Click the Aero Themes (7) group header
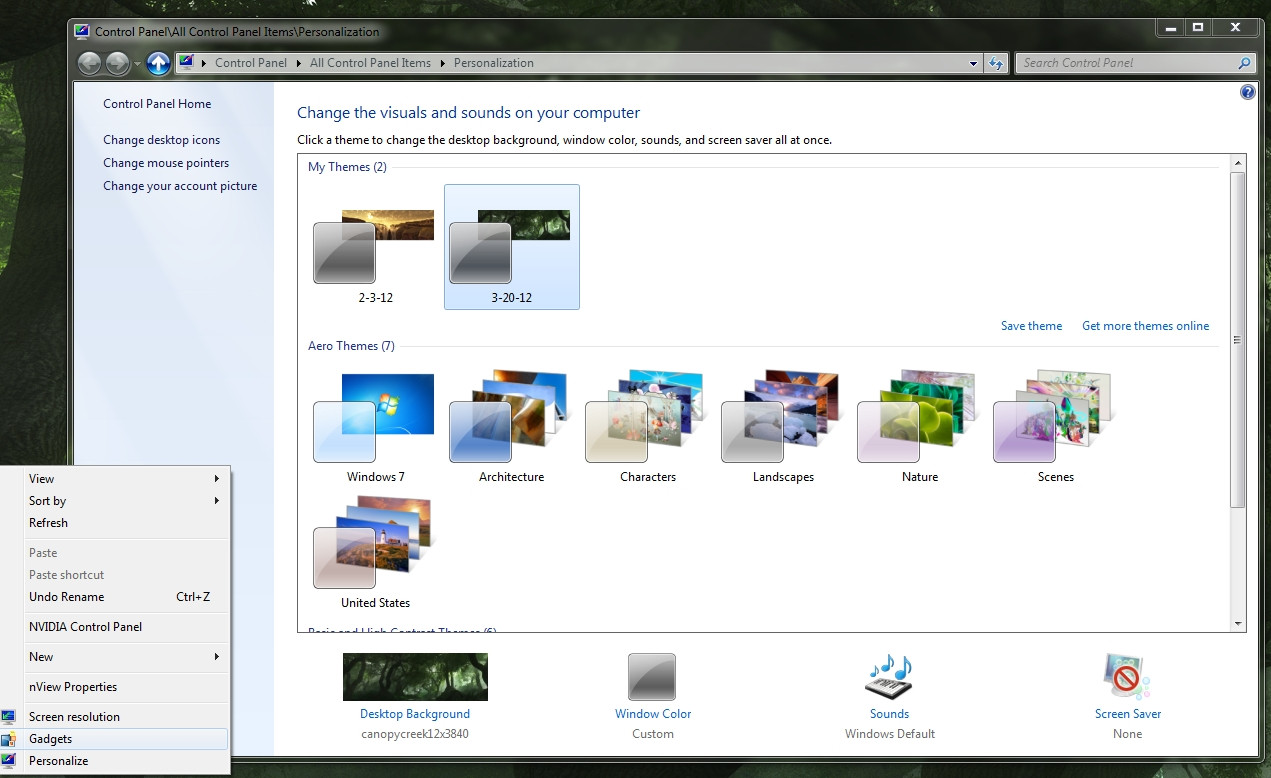The height and width of the screenshot is (778, 1271). (x=351, y=346)
